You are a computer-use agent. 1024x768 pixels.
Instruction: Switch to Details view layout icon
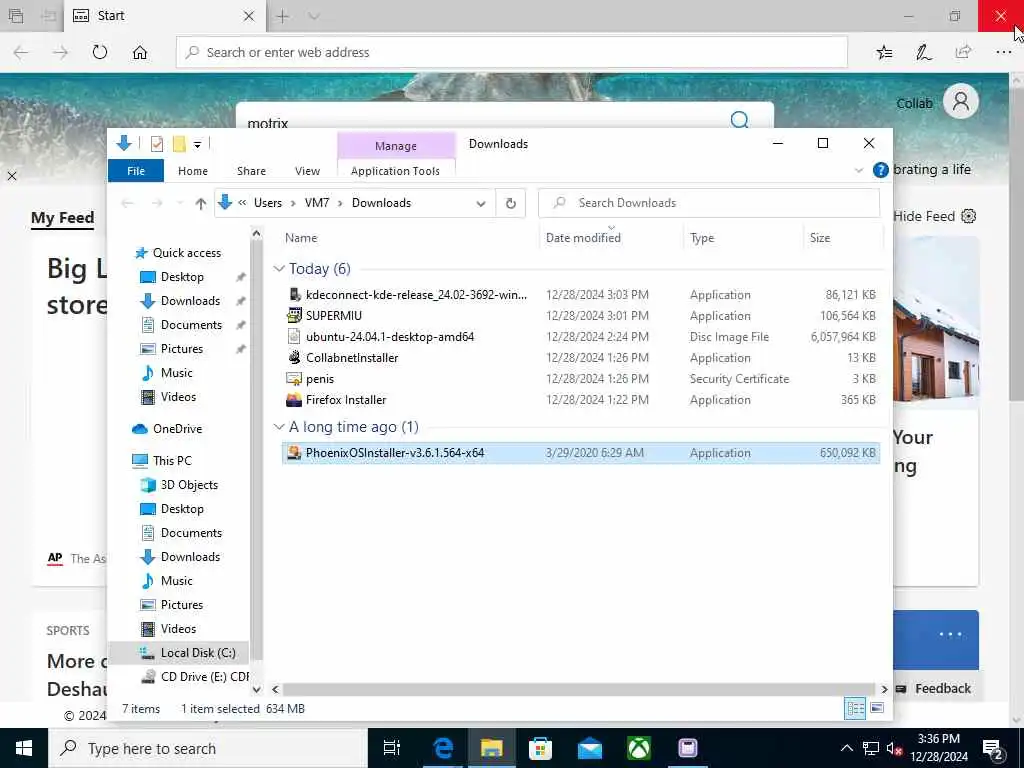tap(855, 708)
